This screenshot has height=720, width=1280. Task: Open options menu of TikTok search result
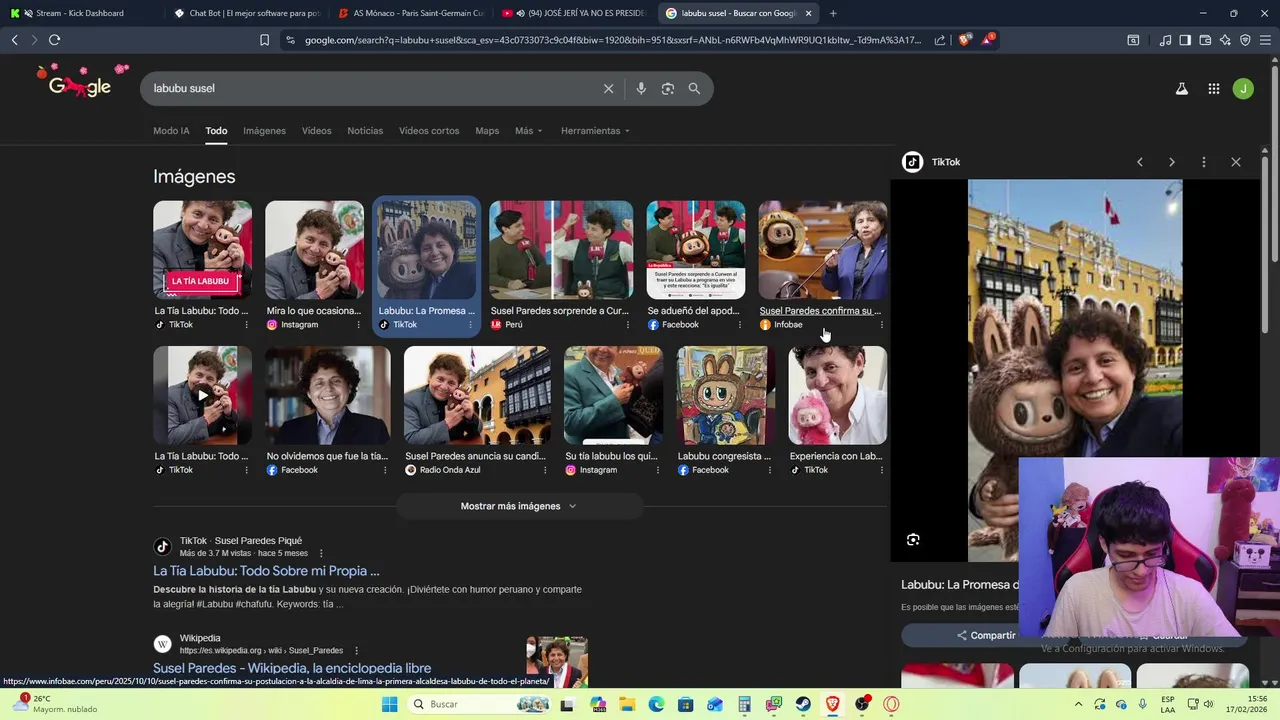coord(321,553)
